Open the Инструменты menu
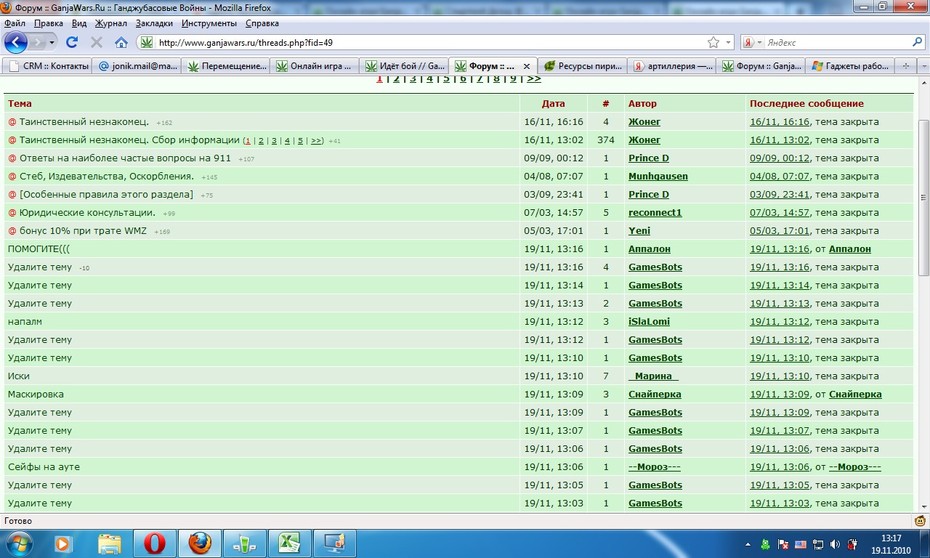 click(x=209, y=23)
